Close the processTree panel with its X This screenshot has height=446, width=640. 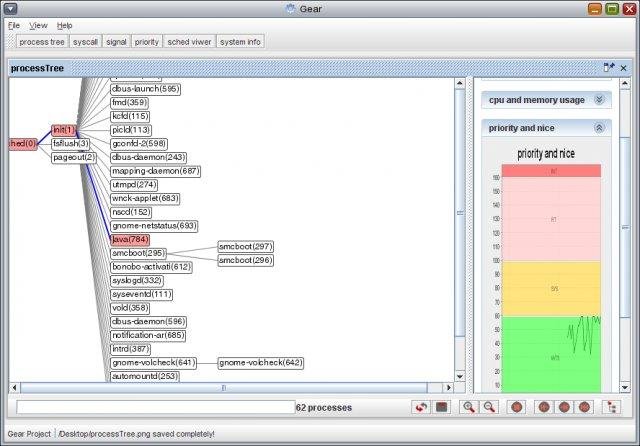click(623, 68)
